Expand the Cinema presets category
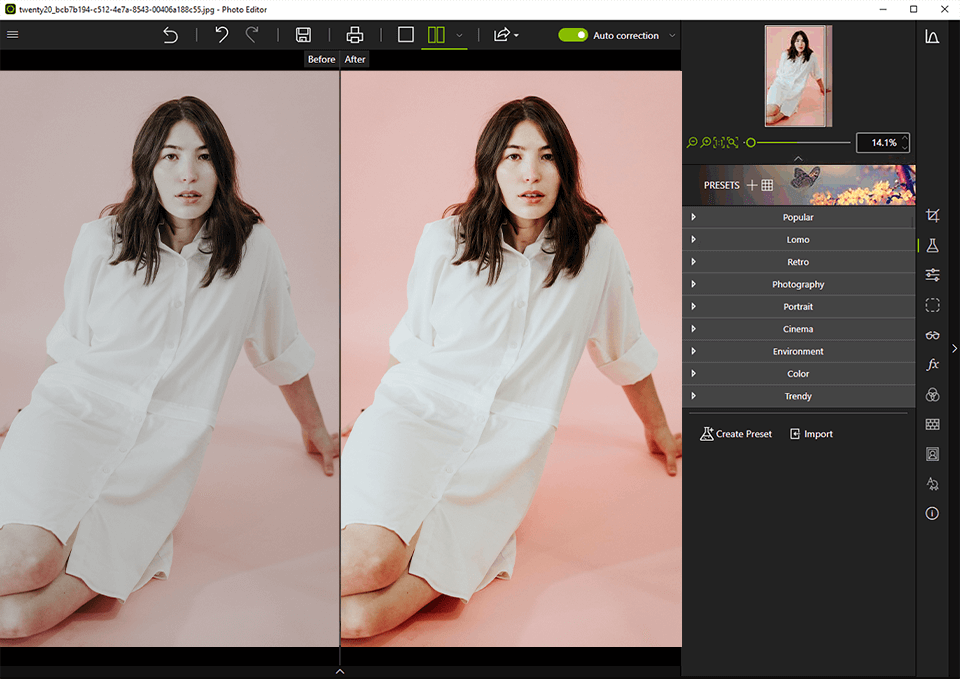 (x=798, y=329)
